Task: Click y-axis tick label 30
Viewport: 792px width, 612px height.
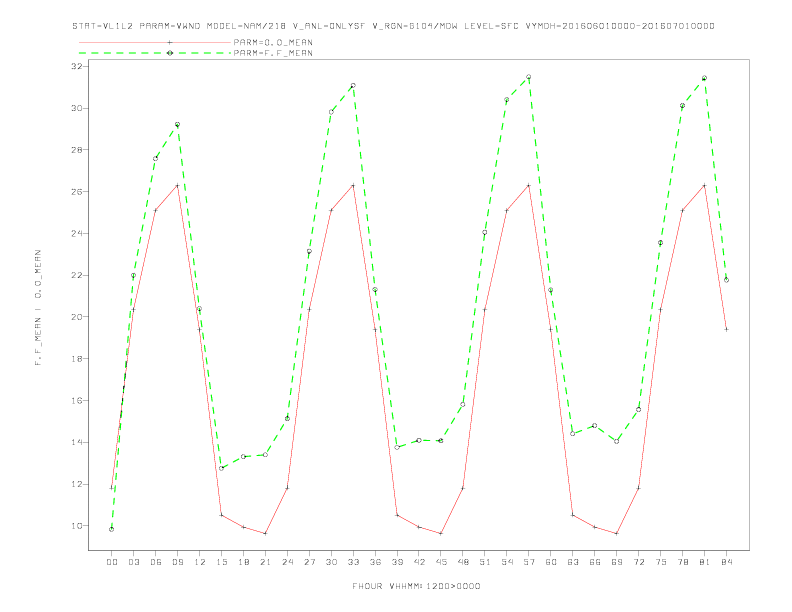Action: coord(78,108)
